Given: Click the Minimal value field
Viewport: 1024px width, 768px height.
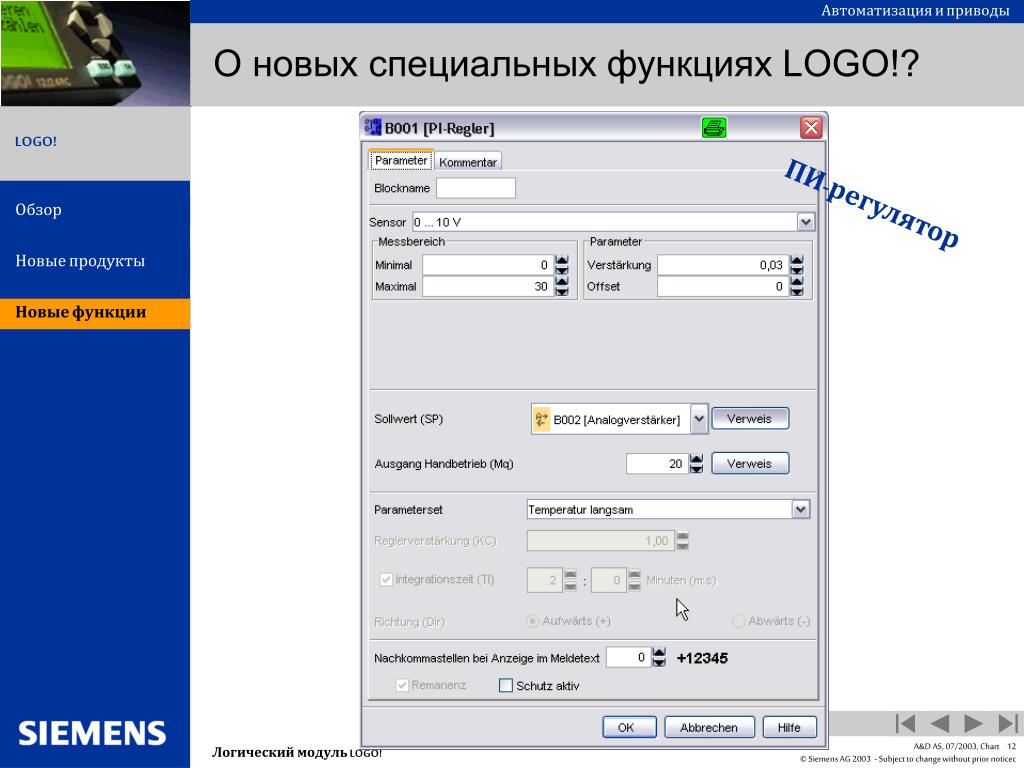Looking at the screenshot, I should tap(487, 265).
